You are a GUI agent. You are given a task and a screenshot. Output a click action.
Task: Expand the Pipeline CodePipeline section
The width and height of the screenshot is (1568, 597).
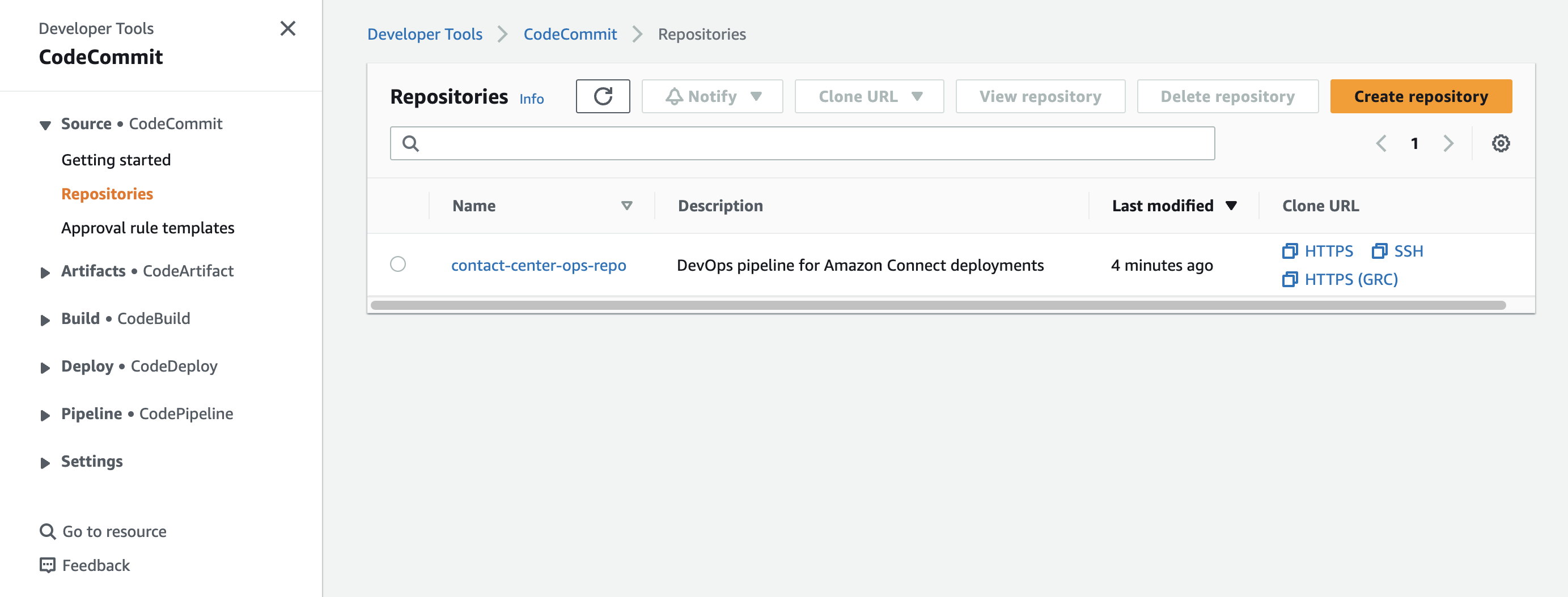tap(45, 415)
